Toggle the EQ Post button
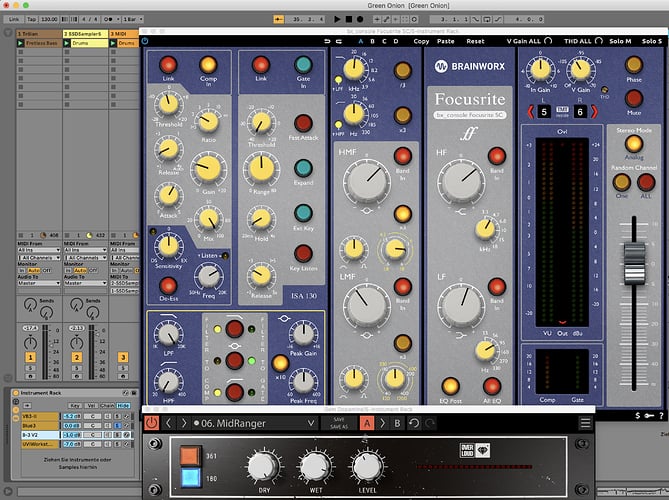 tap(451, 386)
